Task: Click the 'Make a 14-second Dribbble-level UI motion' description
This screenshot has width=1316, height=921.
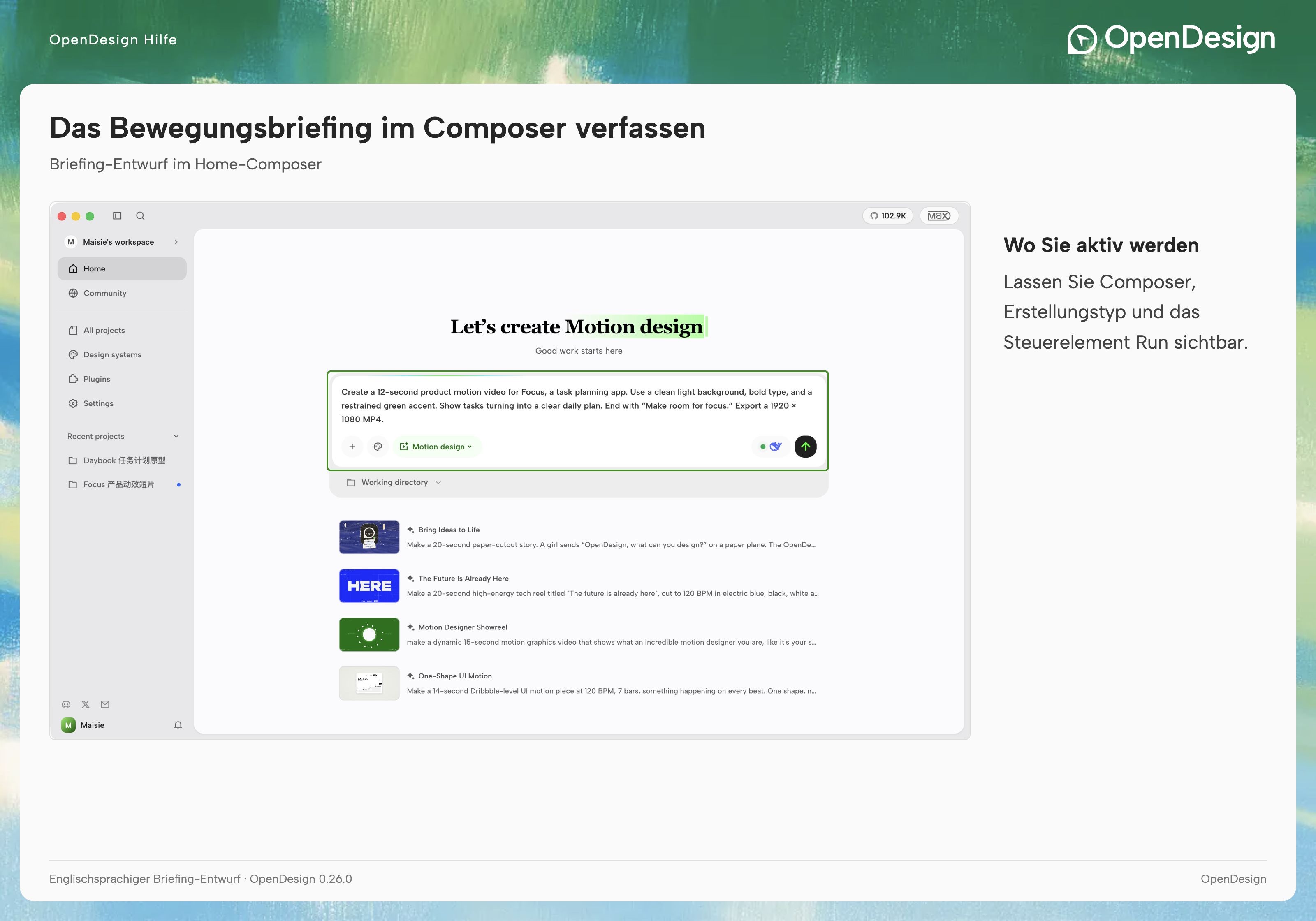Action: pos(611,691)
